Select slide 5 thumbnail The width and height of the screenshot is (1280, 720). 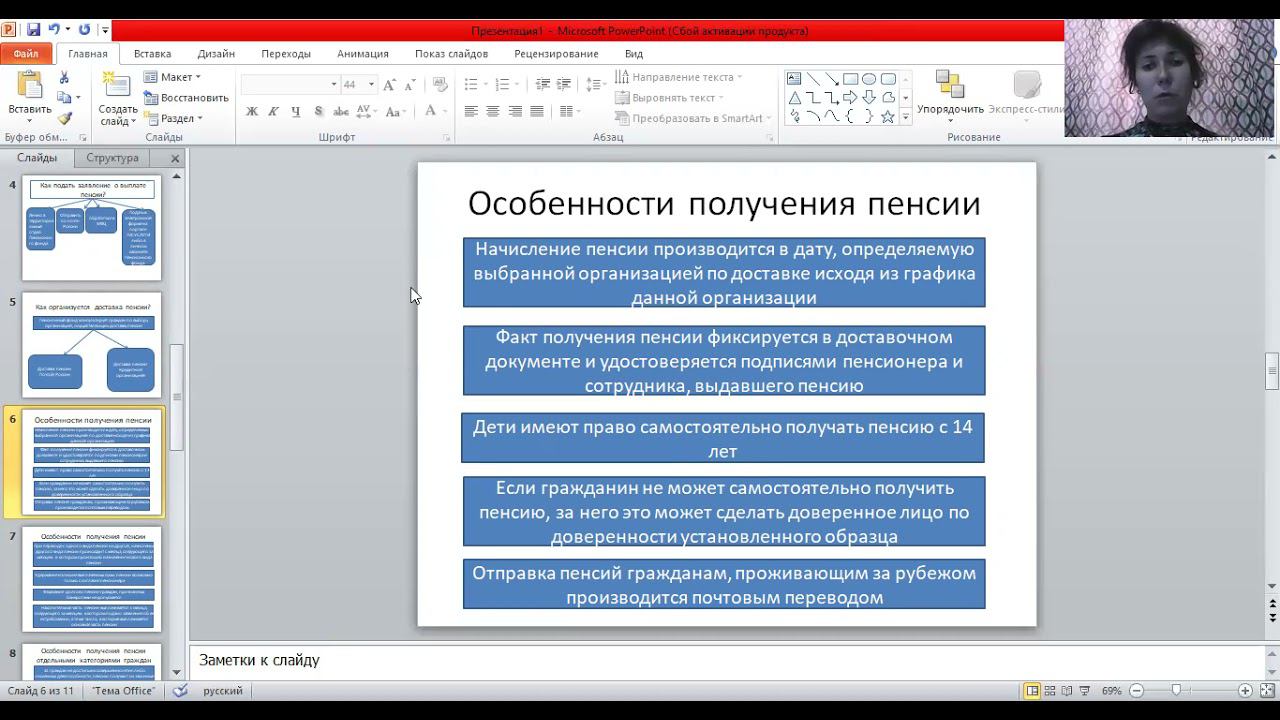(92, 345)
